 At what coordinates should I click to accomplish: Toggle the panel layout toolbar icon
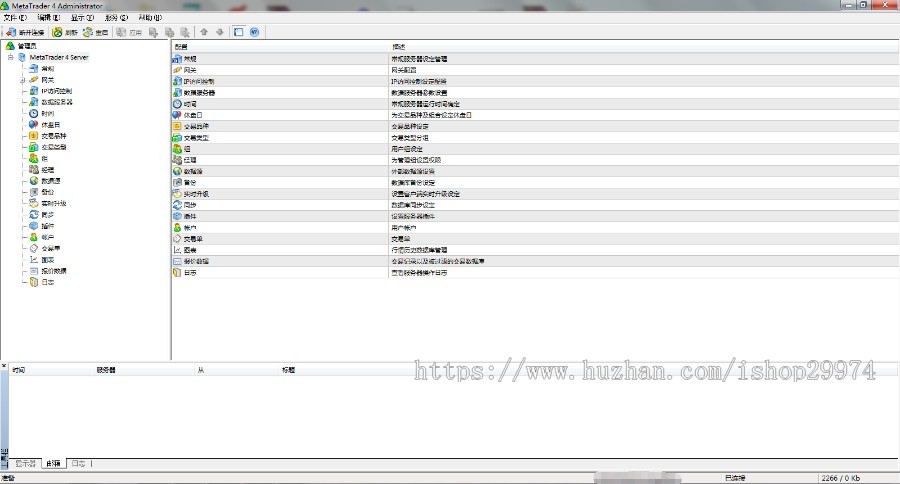pyautogui.click(x=239, y=32)
